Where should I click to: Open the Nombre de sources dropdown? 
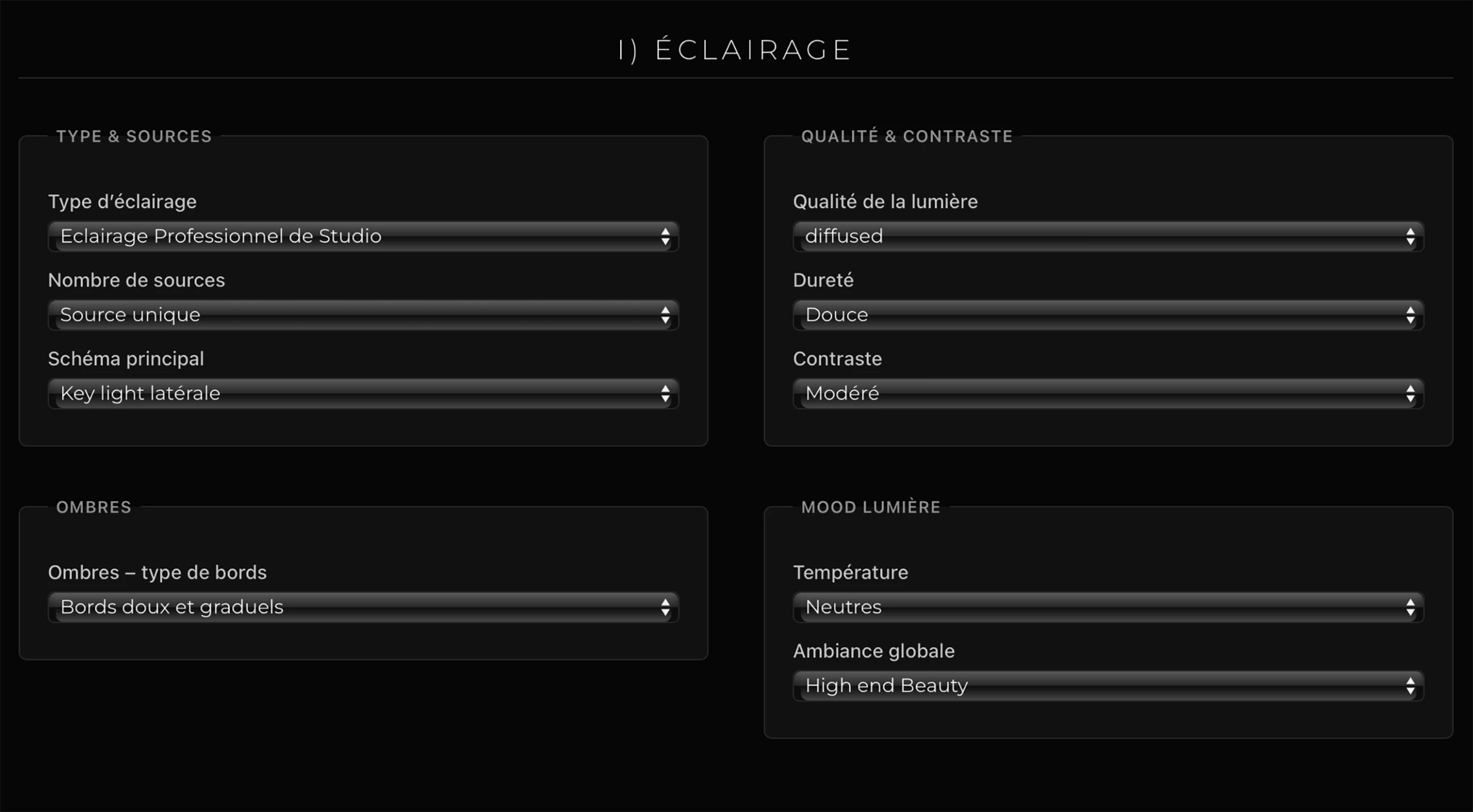pyautogui.click(x=362, y=315)
